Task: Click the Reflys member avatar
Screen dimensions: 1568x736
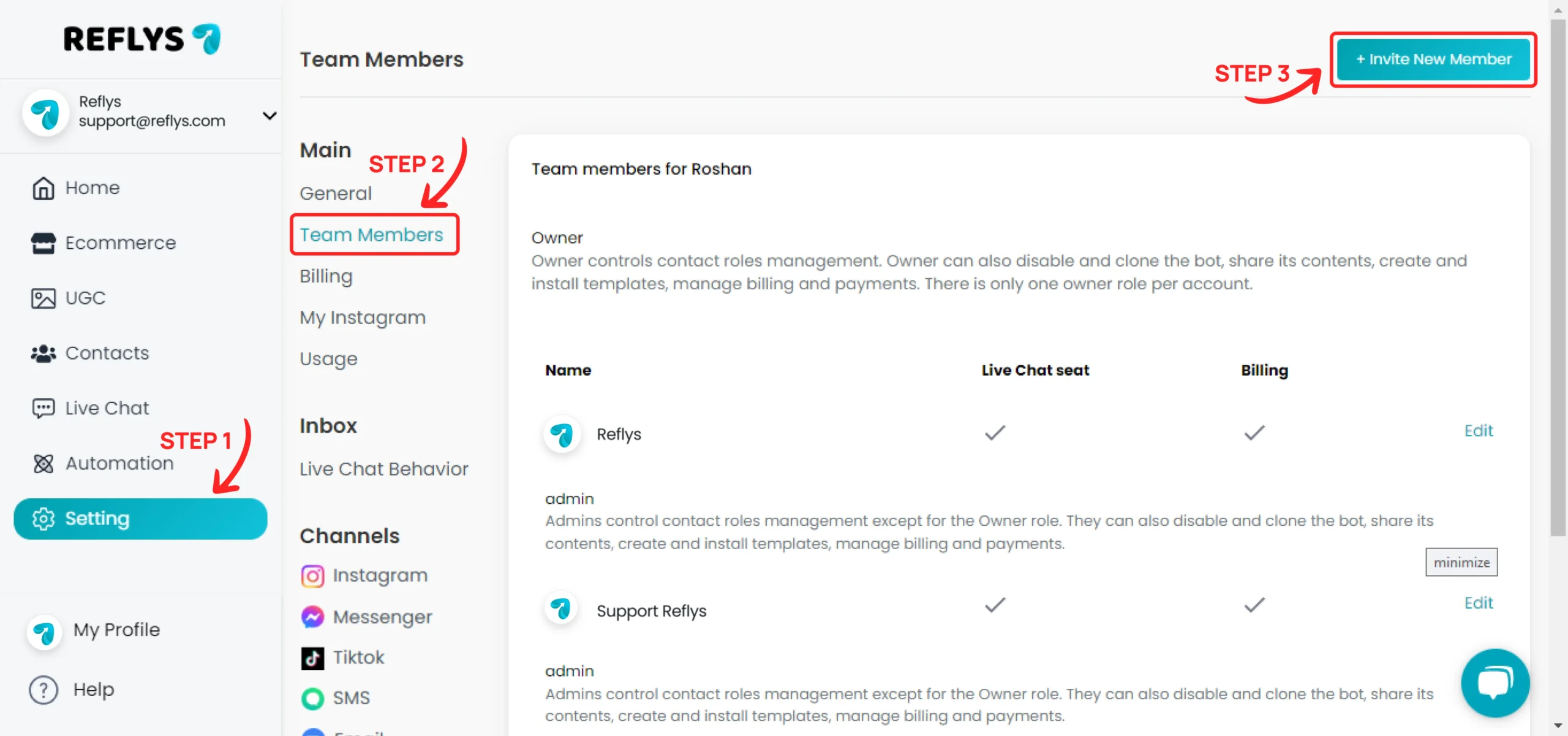Action: pos(562,434)
